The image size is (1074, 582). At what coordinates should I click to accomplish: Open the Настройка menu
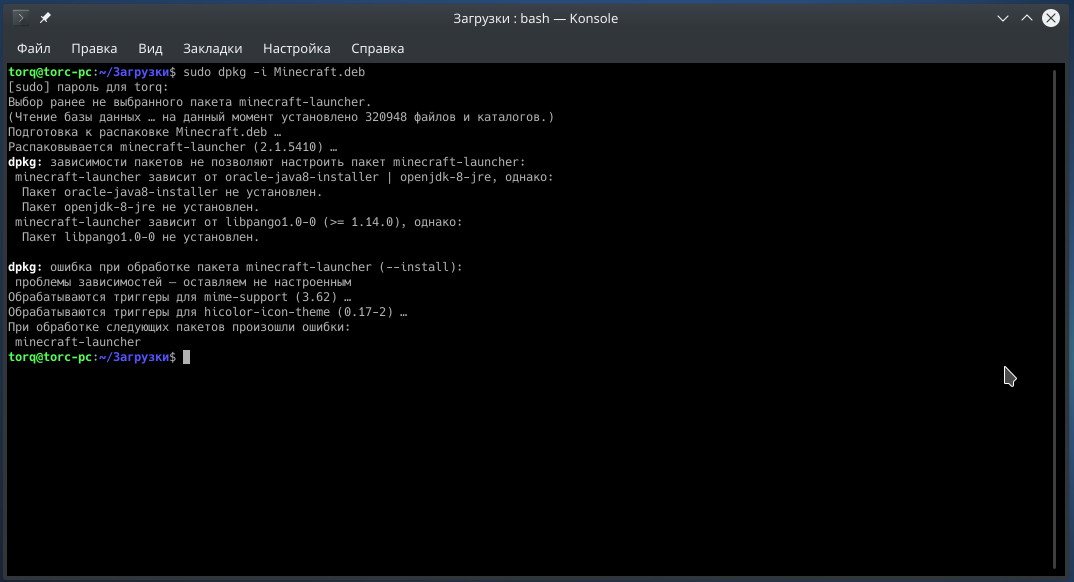click(x=297, y=49)
